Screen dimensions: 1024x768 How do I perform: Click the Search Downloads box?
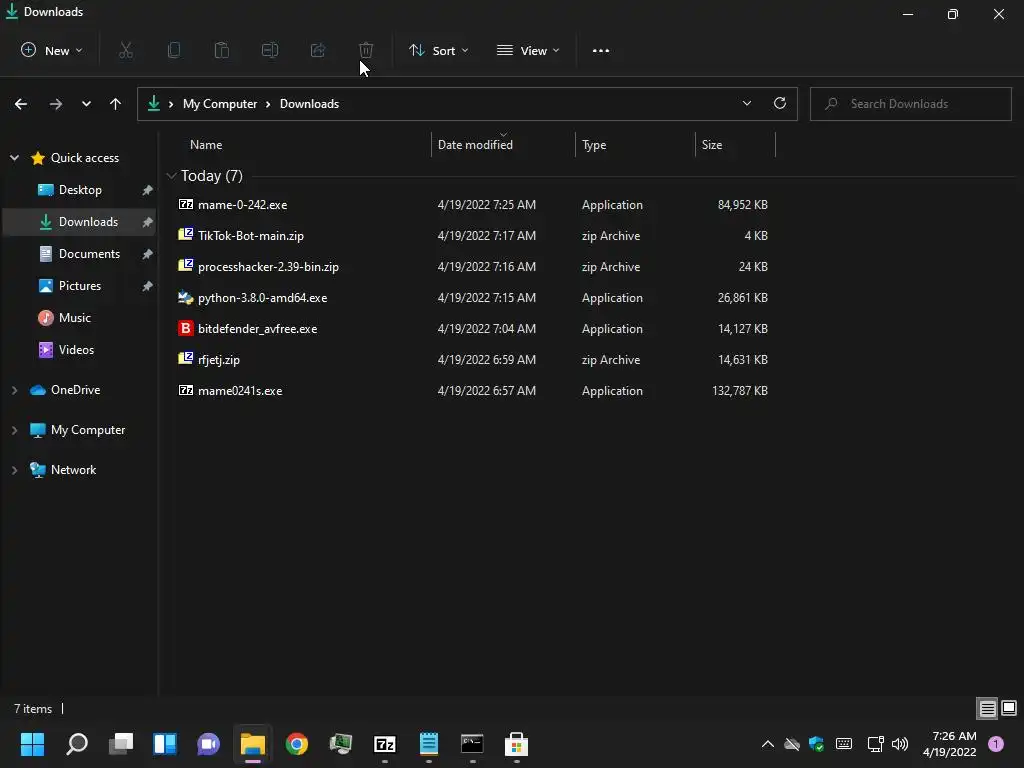(910, 104)
